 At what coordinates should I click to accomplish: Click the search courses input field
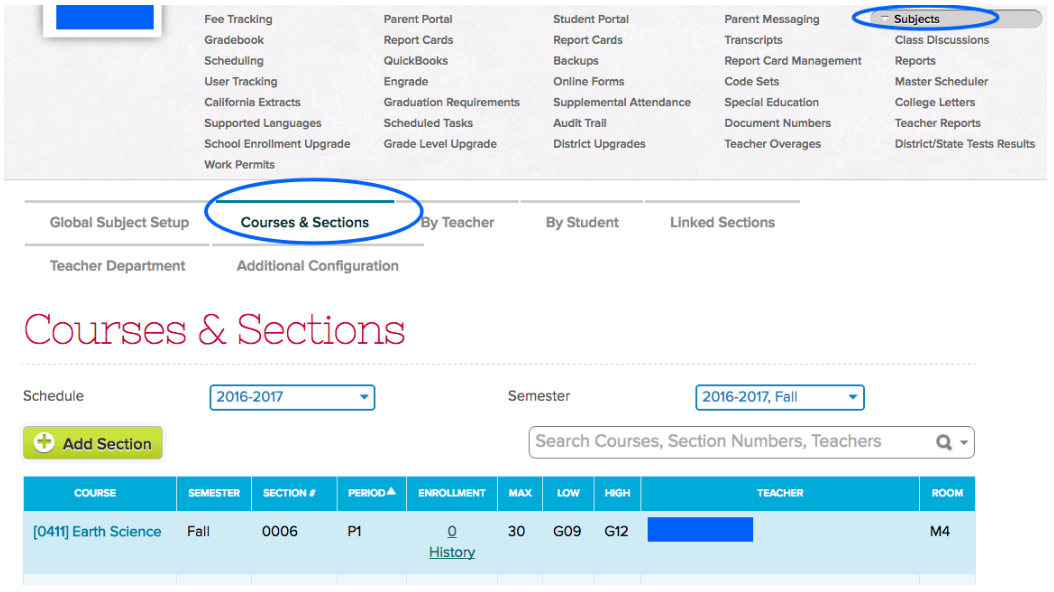click(x=731, y=442)
